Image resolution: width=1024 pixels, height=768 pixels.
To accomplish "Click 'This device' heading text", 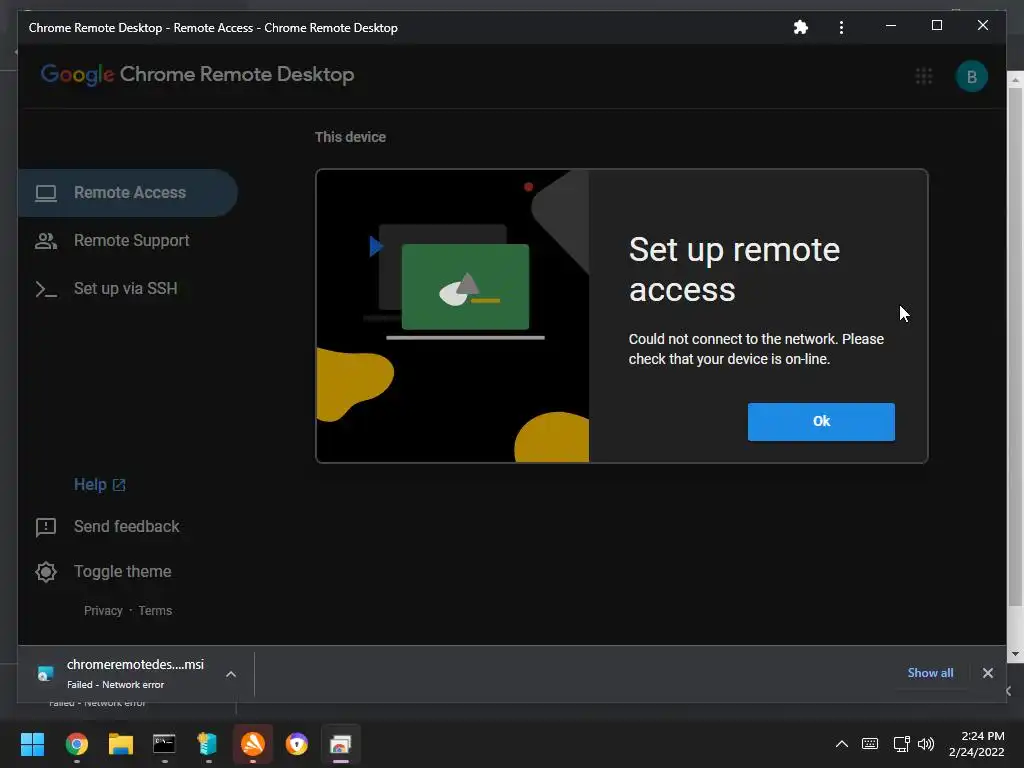I will [x=350, y=137].
